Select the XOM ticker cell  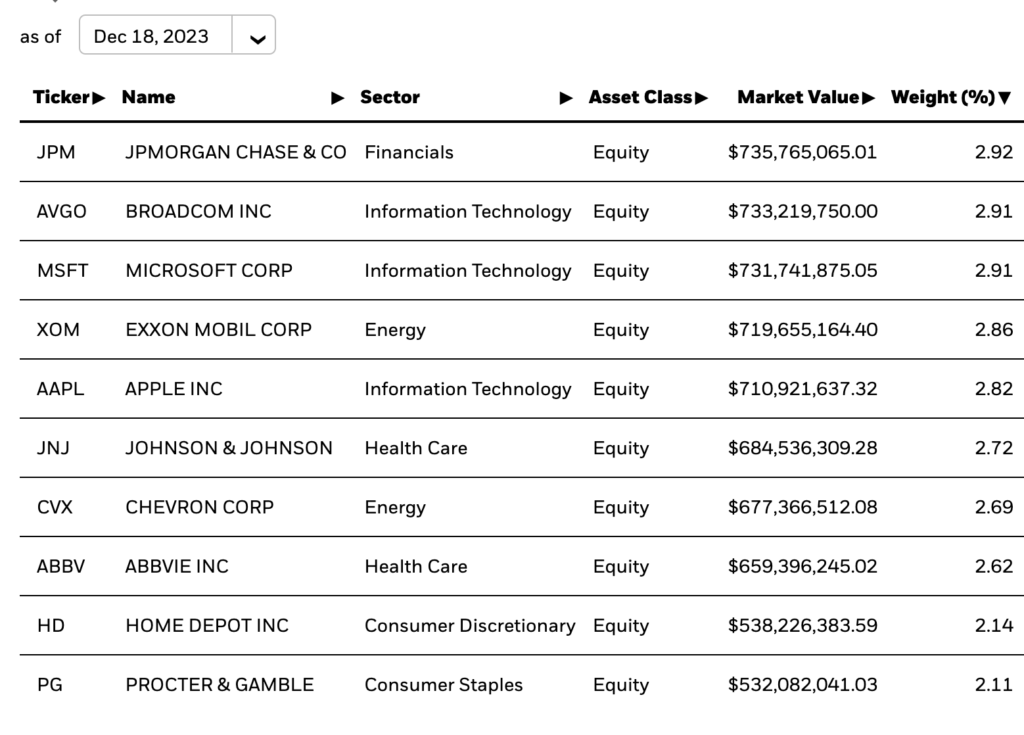point(57,330)
